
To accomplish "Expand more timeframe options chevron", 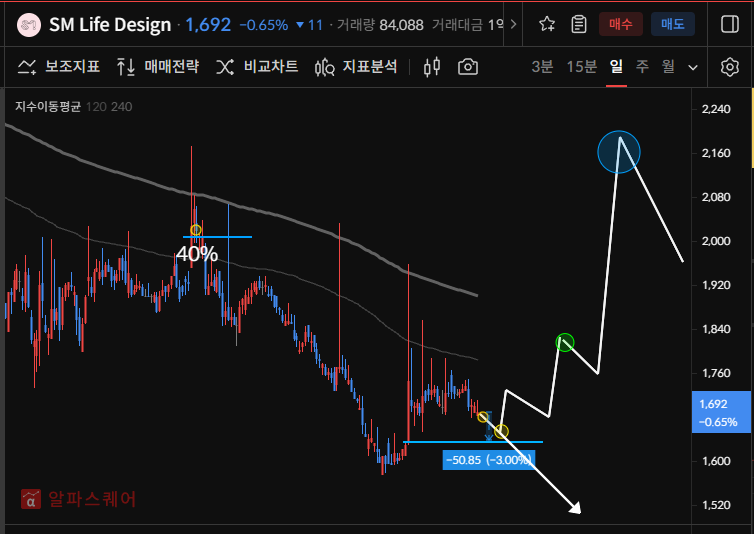I will tap(693, 67).
